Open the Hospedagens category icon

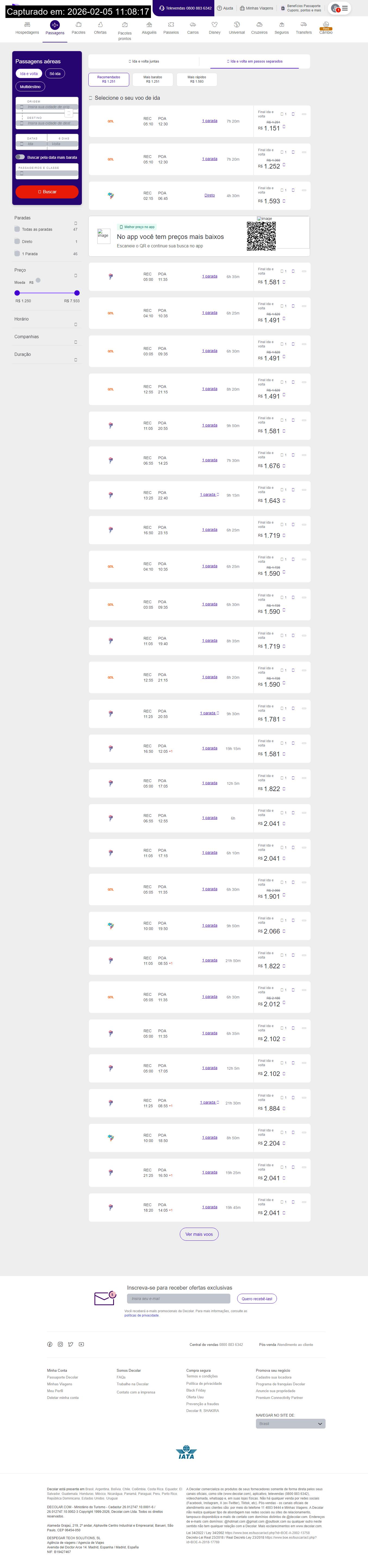click(27, 25)
